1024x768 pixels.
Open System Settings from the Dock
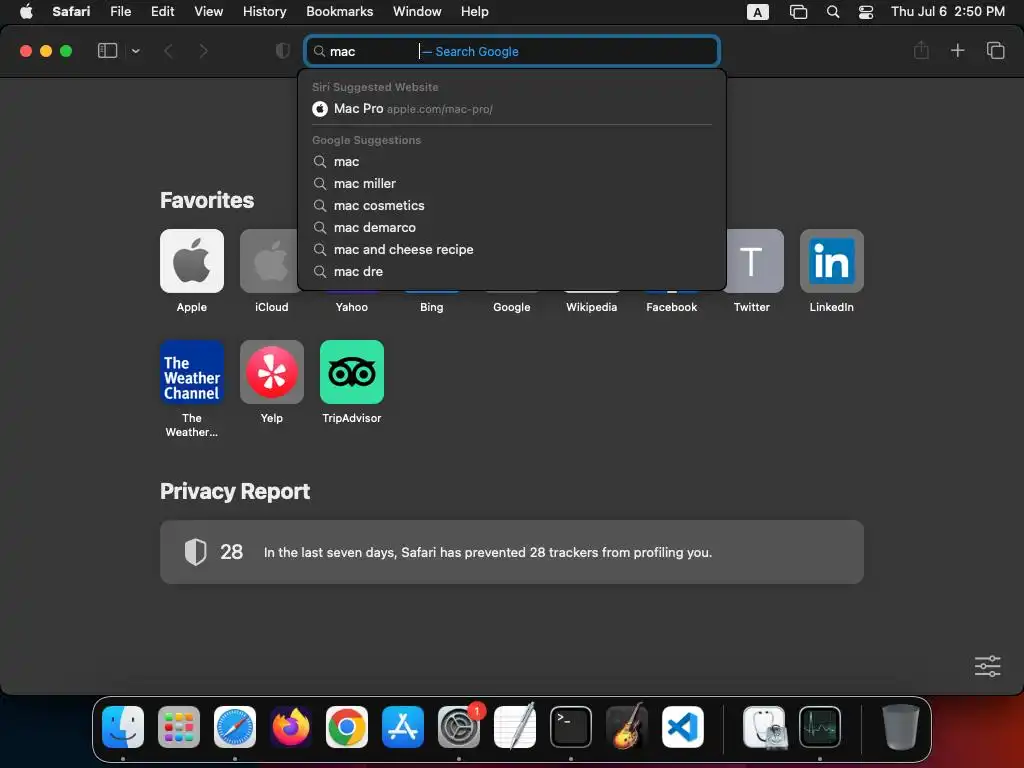click(x=458, y=726)
